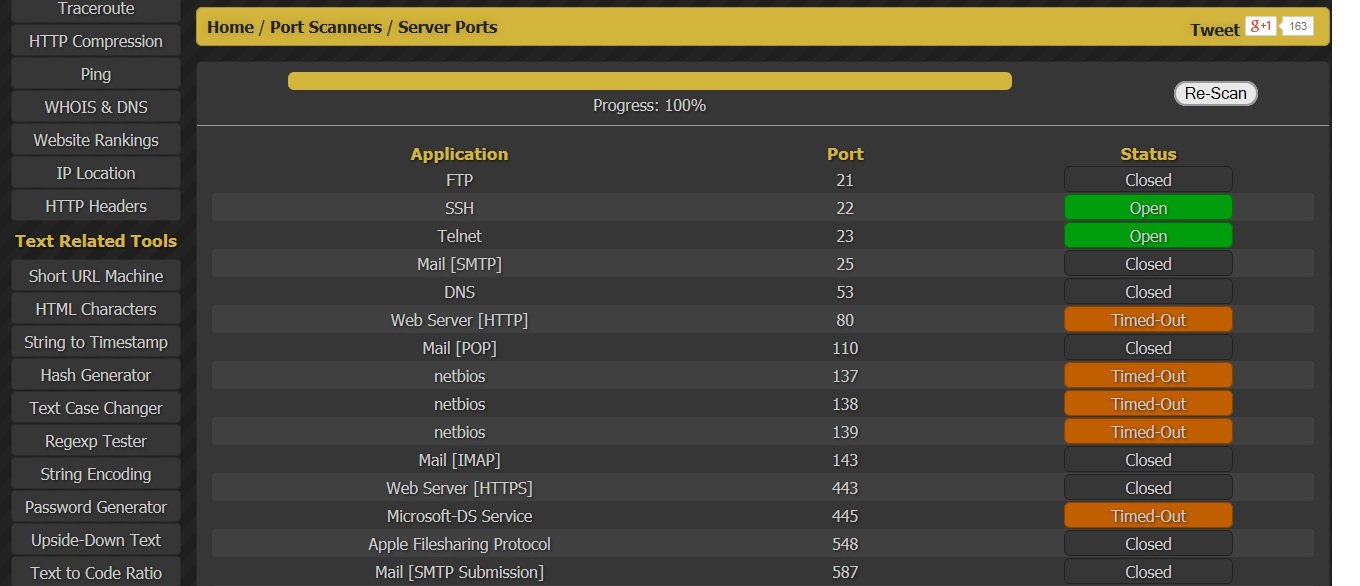Viewport: 1360px width, 586px height.
Task: Select HTTP Compression in sidebar
Action: tap(96, 41)
